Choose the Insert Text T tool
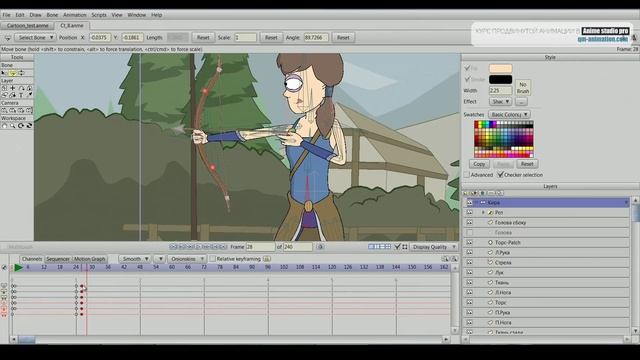Image resolution: width=640 pixels, height=360 pixels. [x=21, y=95]
